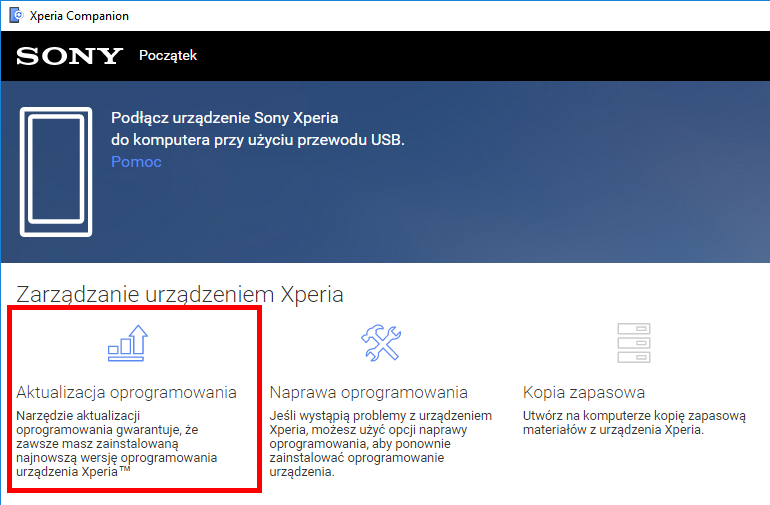Click the 'Jeśli wystąpią problemy' description text
Viewport: 770px width, 505px height.
pos(381,444)
